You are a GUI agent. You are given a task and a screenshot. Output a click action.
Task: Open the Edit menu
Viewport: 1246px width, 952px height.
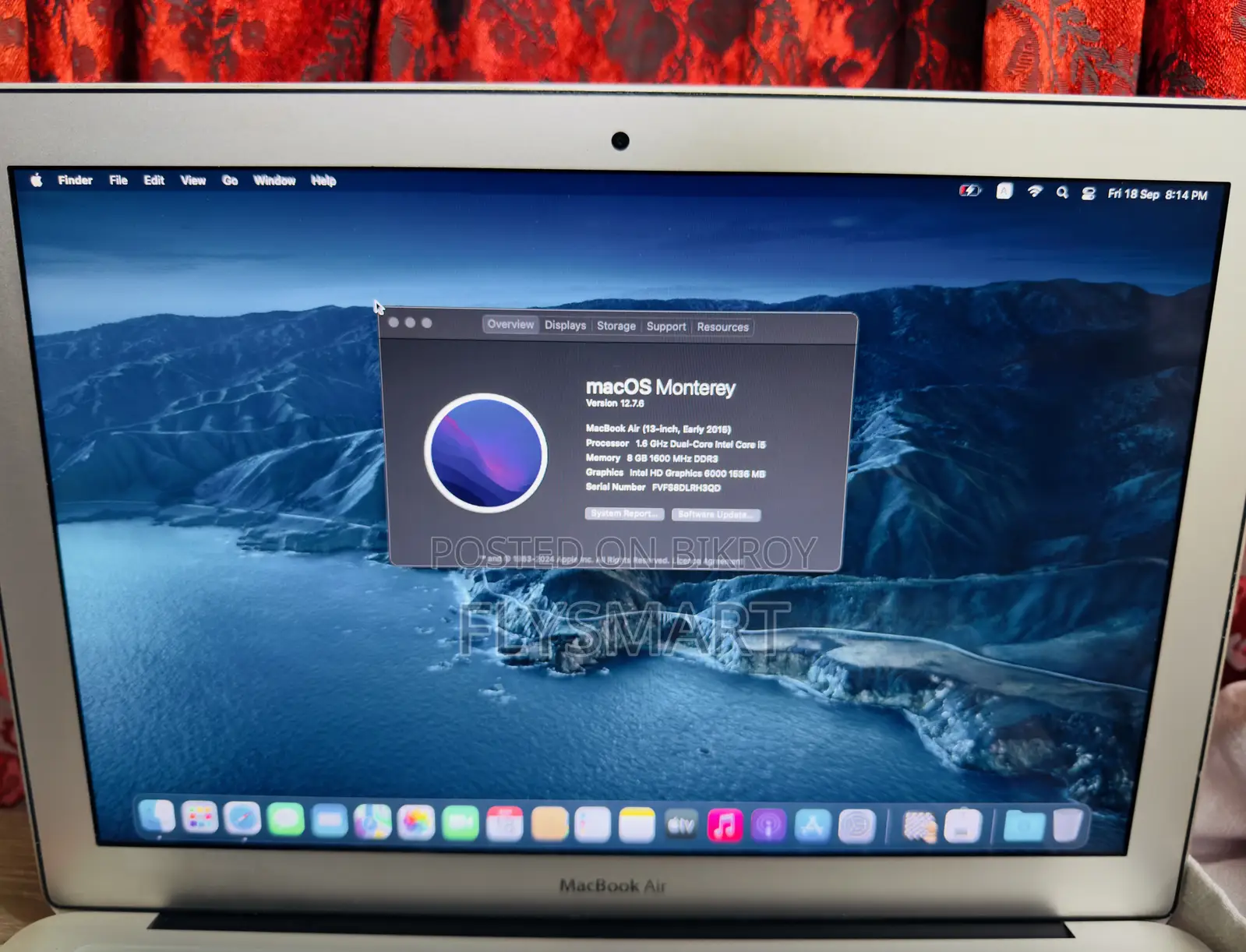pos(154,180)
